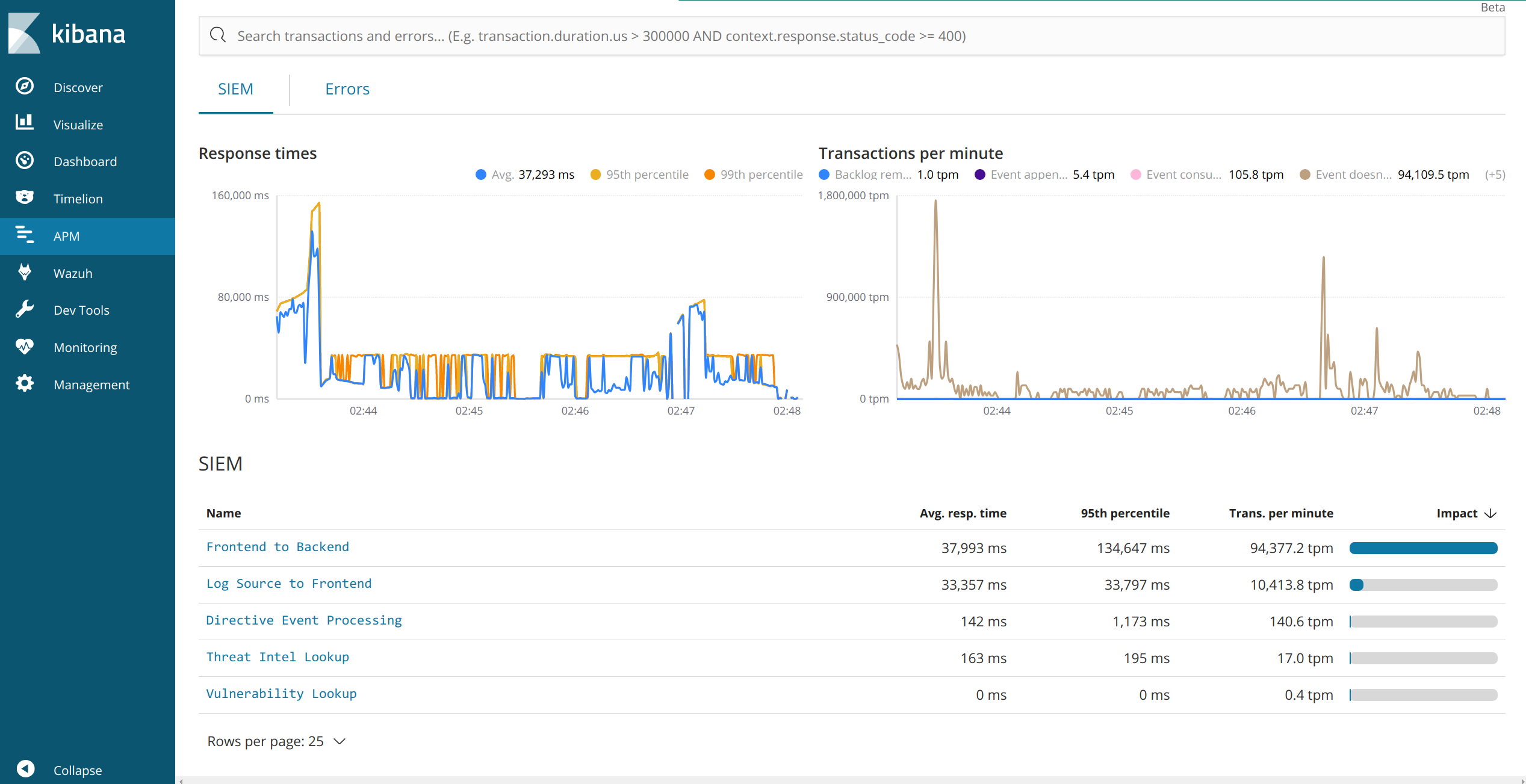This screenshot has width=1526, height=784.
Task: Open Wazuh via its wolf icon
Action: (25, 273)
